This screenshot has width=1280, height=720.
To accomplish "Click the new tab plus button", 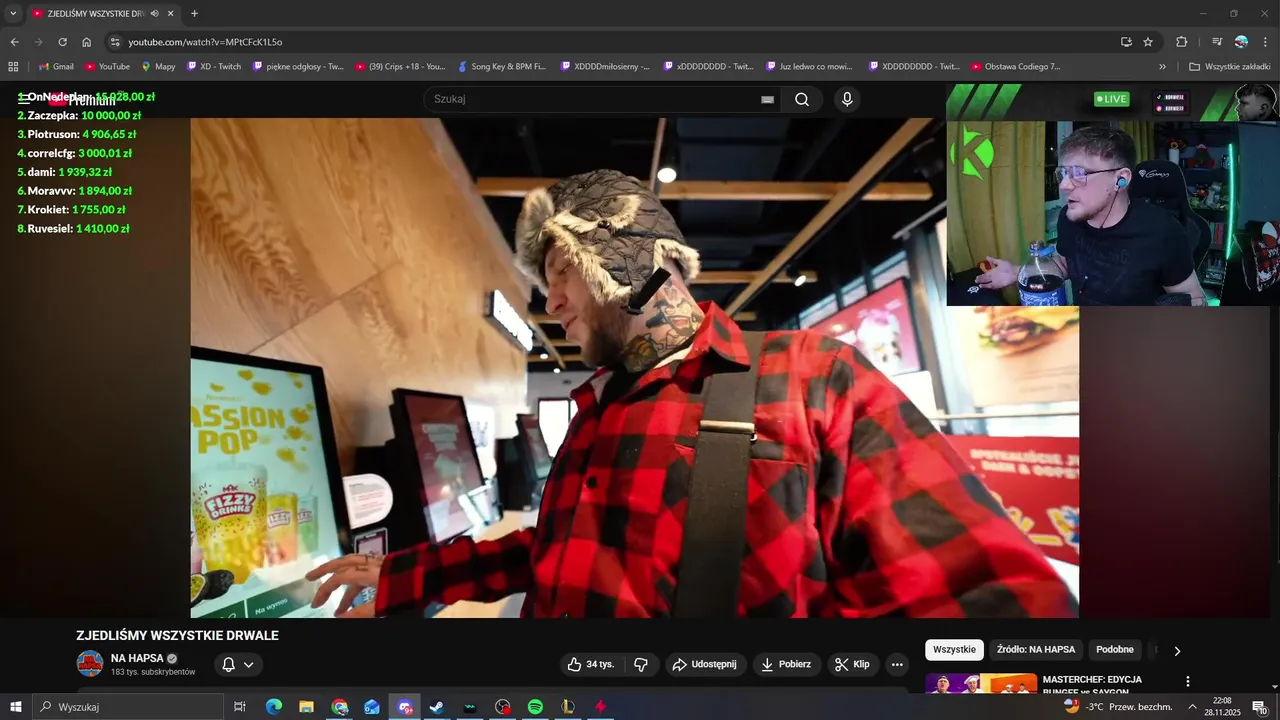I will (194, 13).
